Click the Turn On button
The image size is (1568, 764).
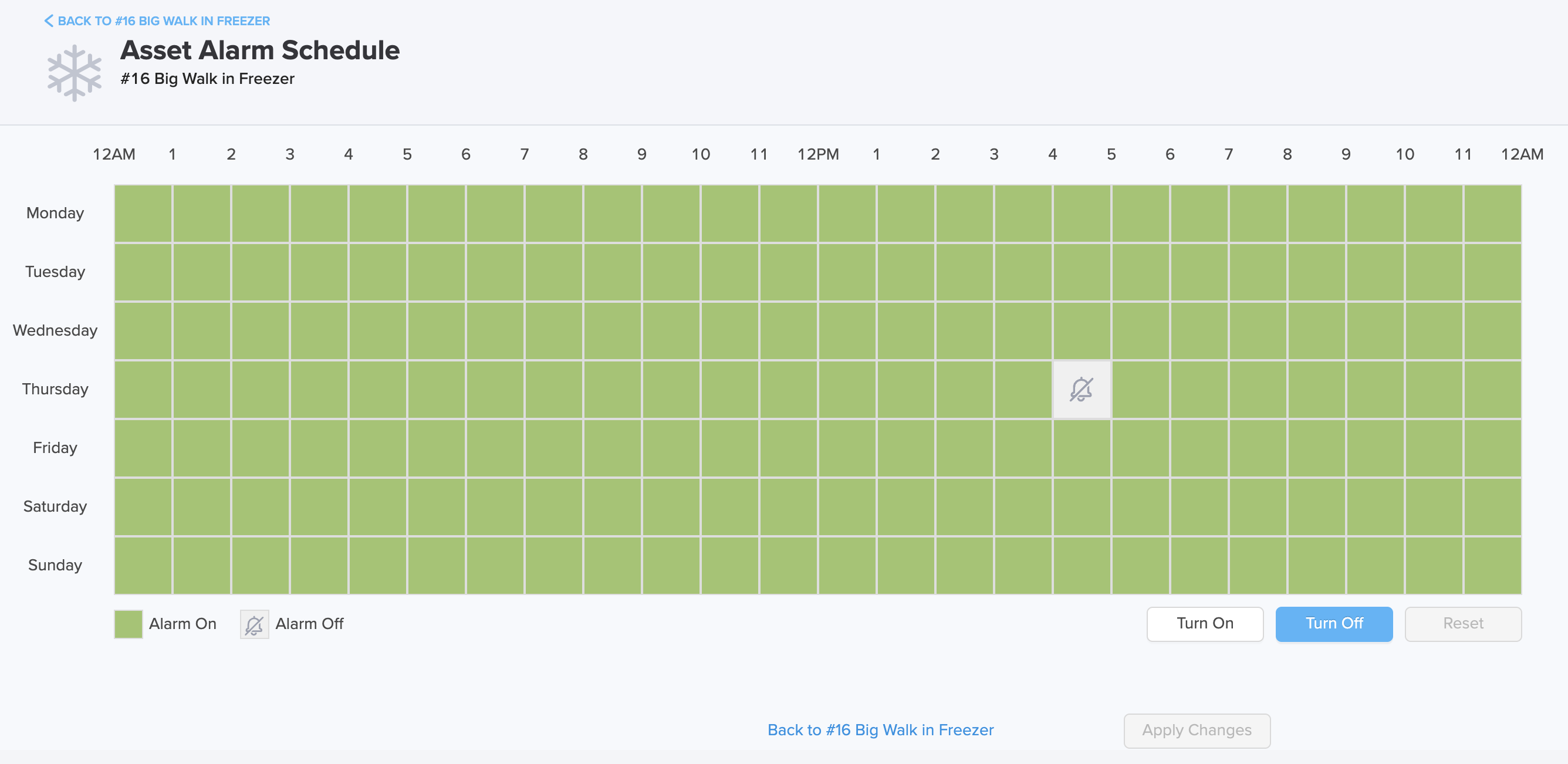(x=1205, y=623)
